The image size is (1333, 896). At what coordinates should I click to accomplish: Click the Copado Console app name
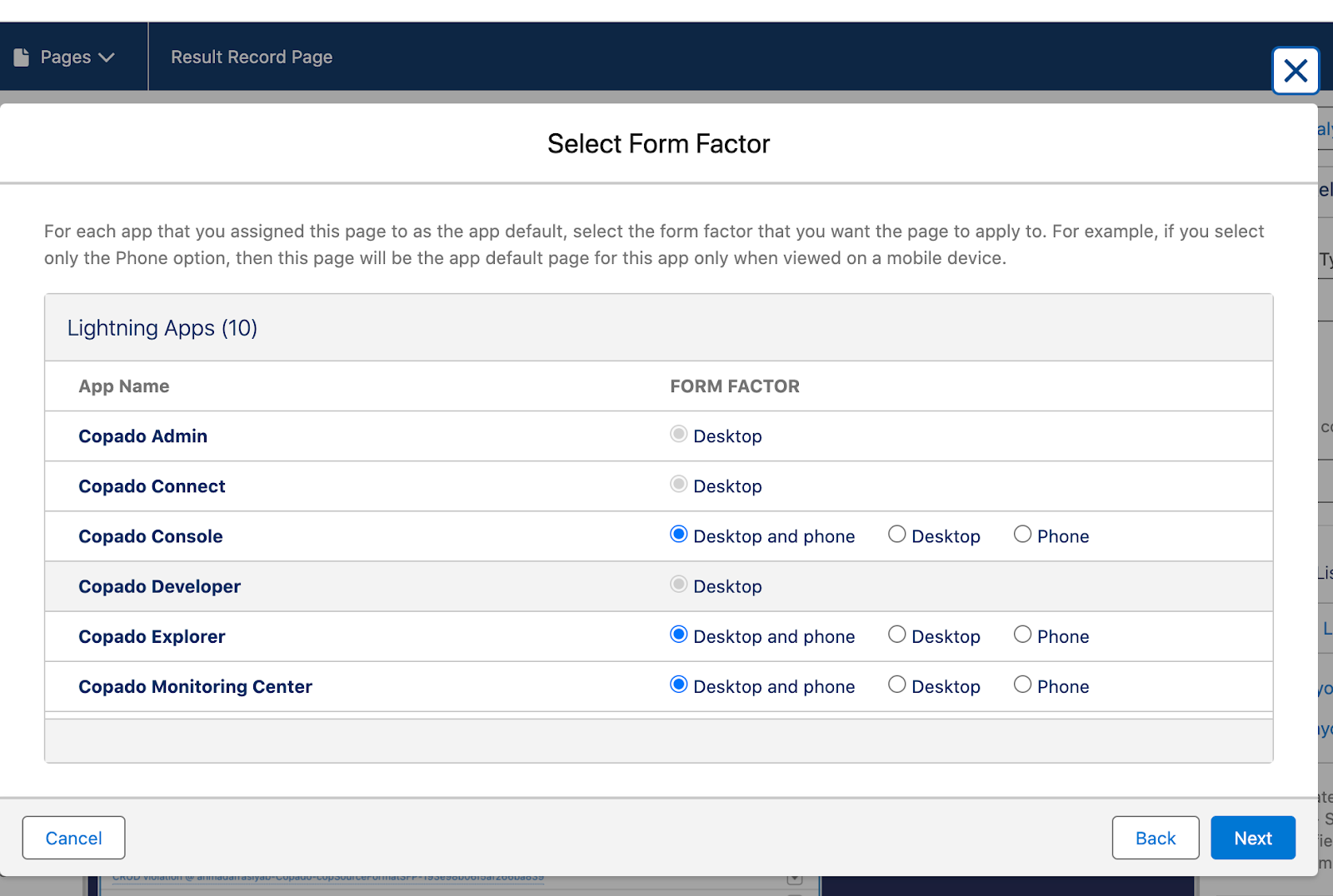(150, 536)
